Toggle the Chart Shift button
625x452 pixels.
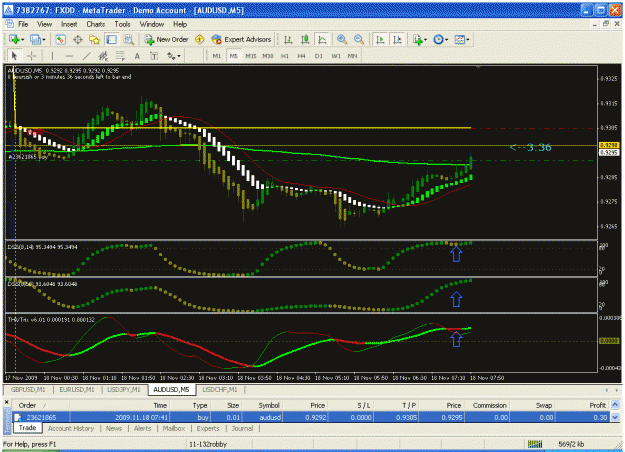(x=397, y=39)
